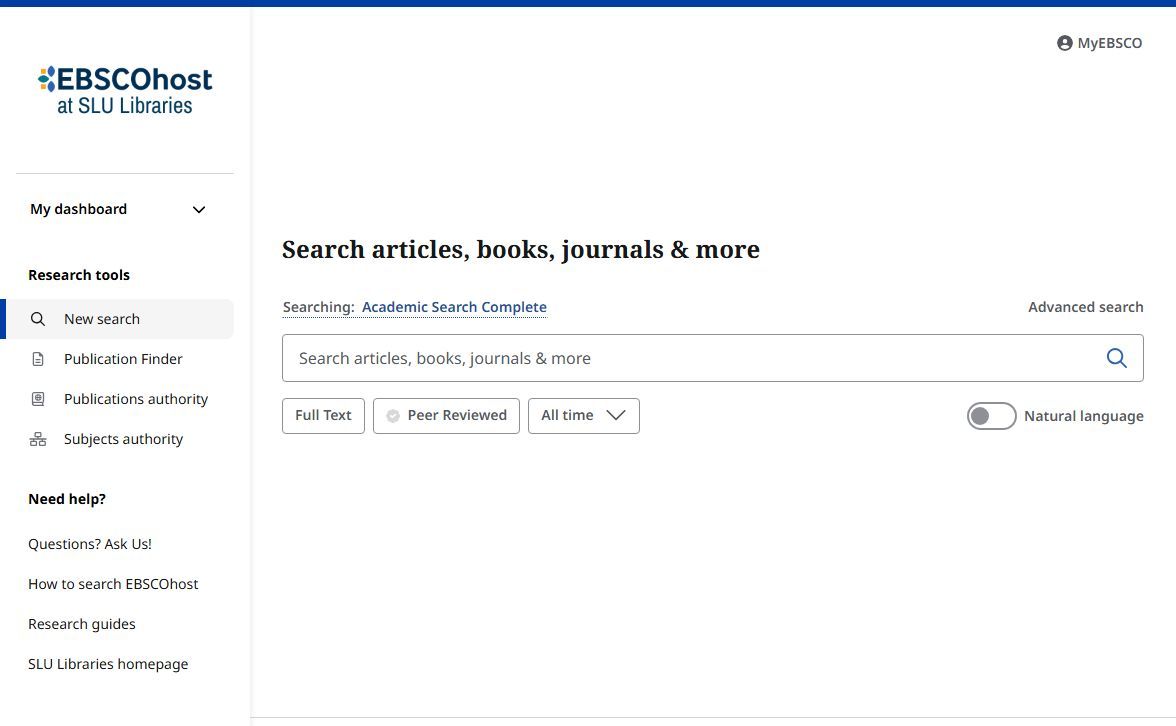The height and width of the screenshot is (726, 1176).
Task: Open the All time date dropdown
Action: (x=584, y=416)
